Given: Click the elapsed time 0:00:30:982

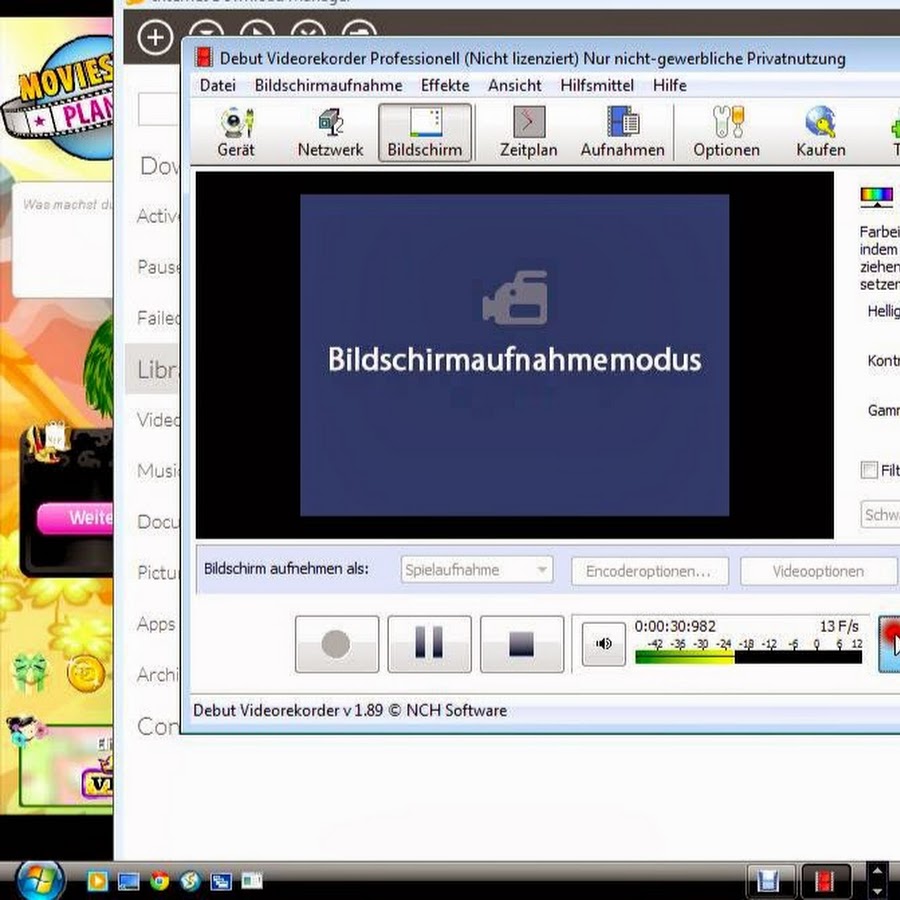Looking at the screenshot, I should pyautogui.click(x=675, y=626).
